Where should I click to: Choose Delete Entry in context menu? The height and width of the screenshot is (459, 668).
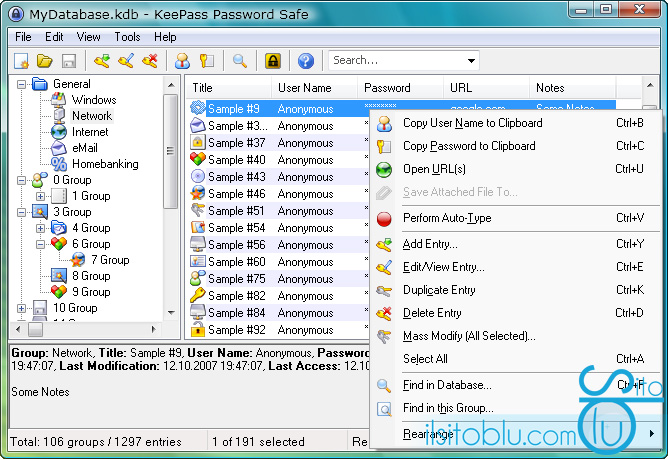515,313
